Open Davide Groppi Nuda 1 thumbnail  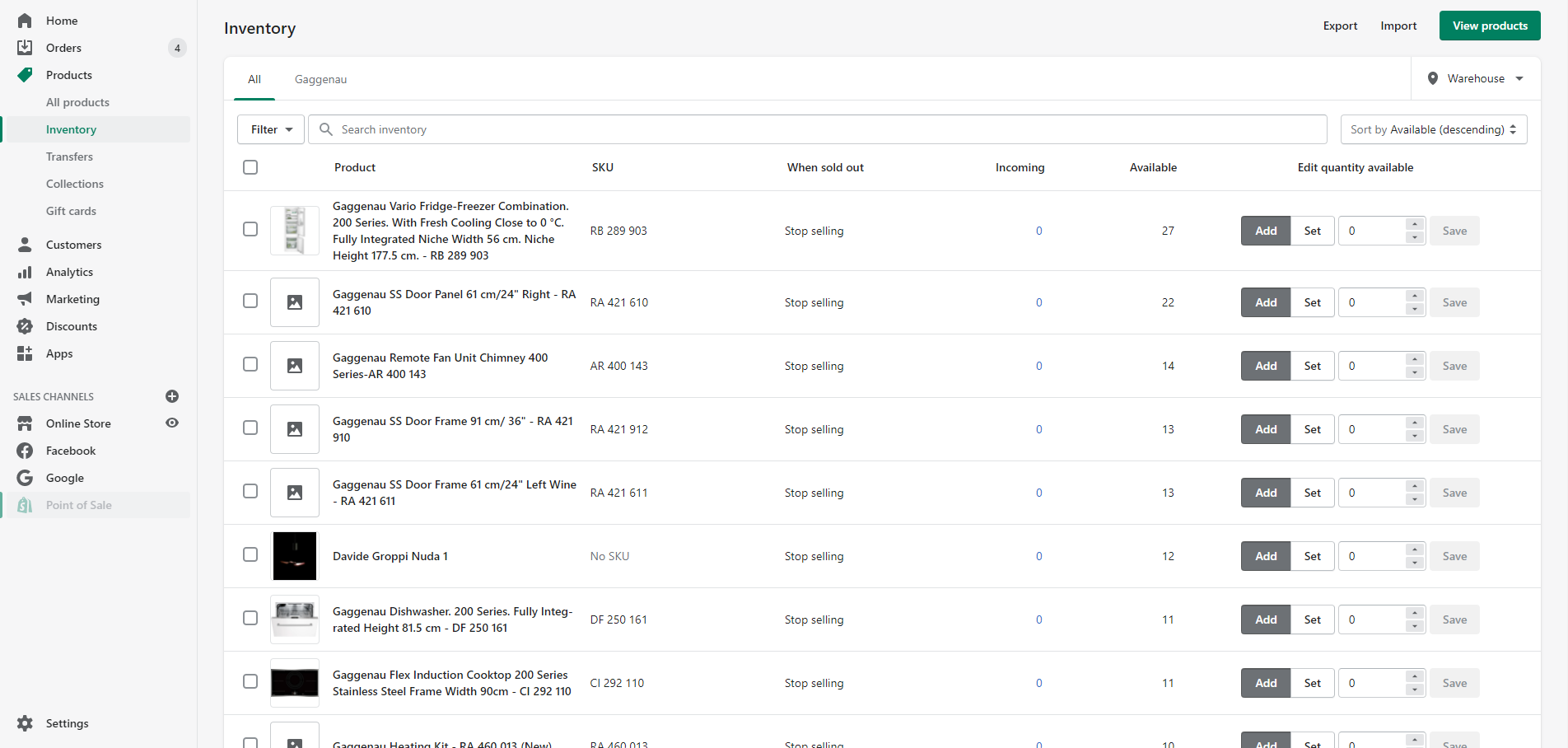(295, 556)
